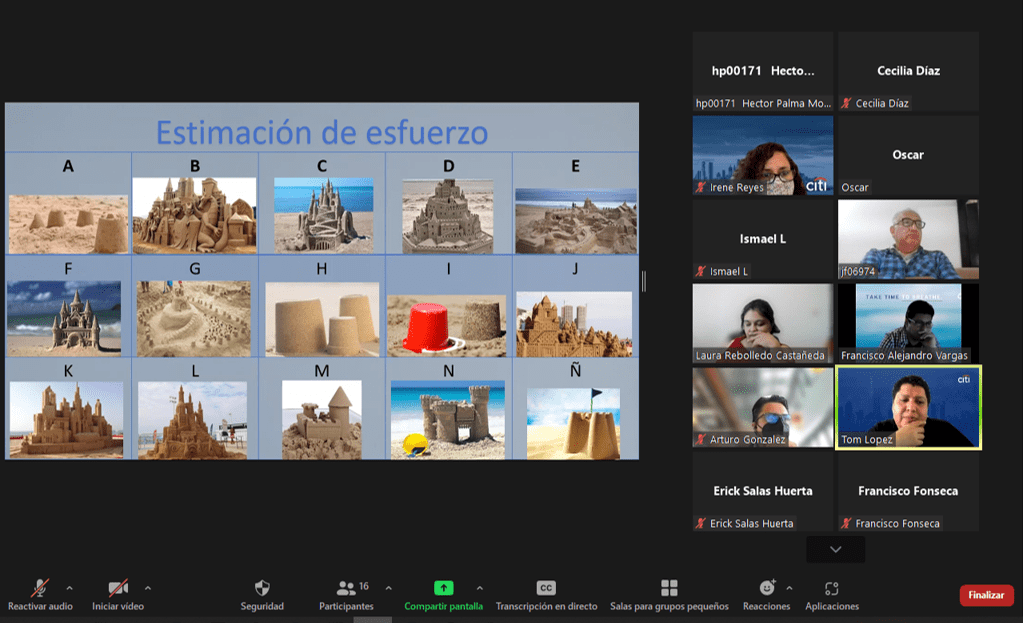Click the red Finalizar button
This screenshot has width=1023, height=623.
point(986,595)
